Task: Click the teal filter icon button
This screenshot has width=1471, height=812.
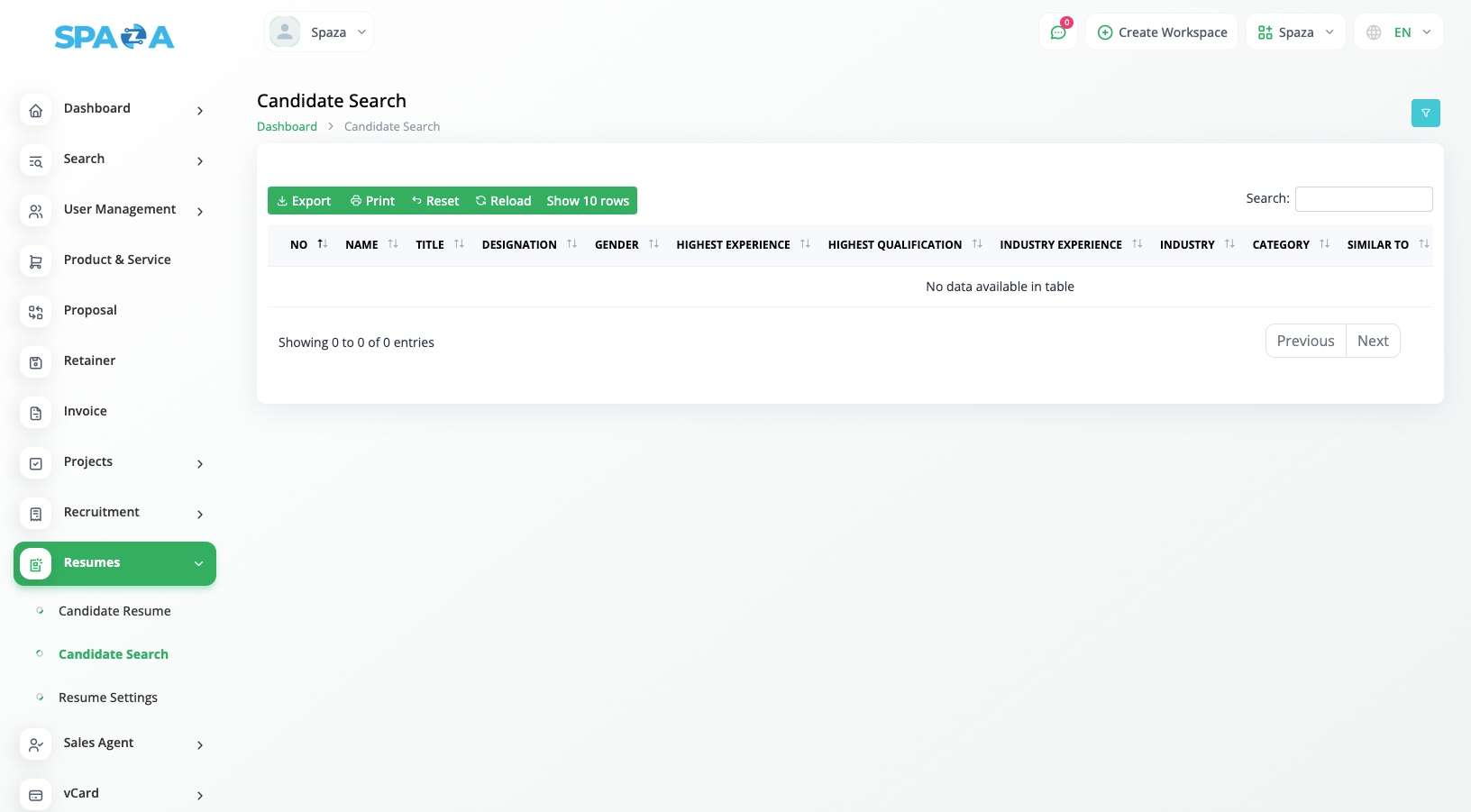Action: tap(1425, 113)
